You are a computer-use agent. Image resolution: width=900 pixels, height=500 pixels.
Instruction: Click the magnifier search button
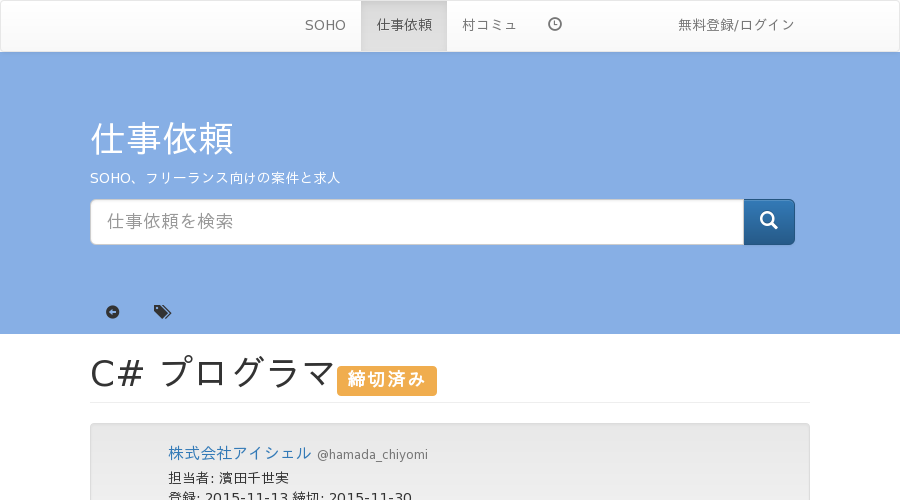click(769, 222)
